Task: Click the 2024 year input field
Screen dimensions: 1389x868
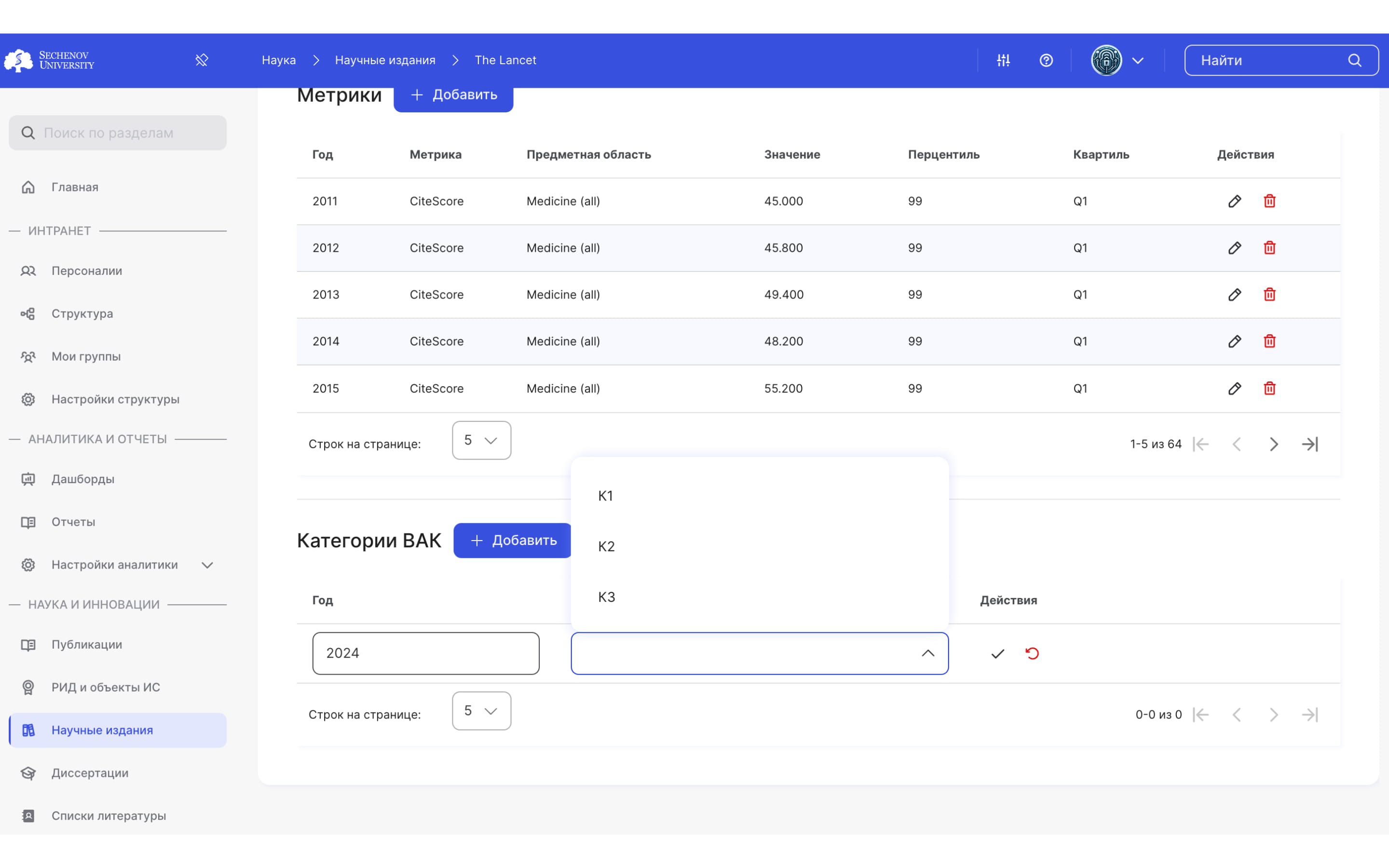Action: click(425, 653)
